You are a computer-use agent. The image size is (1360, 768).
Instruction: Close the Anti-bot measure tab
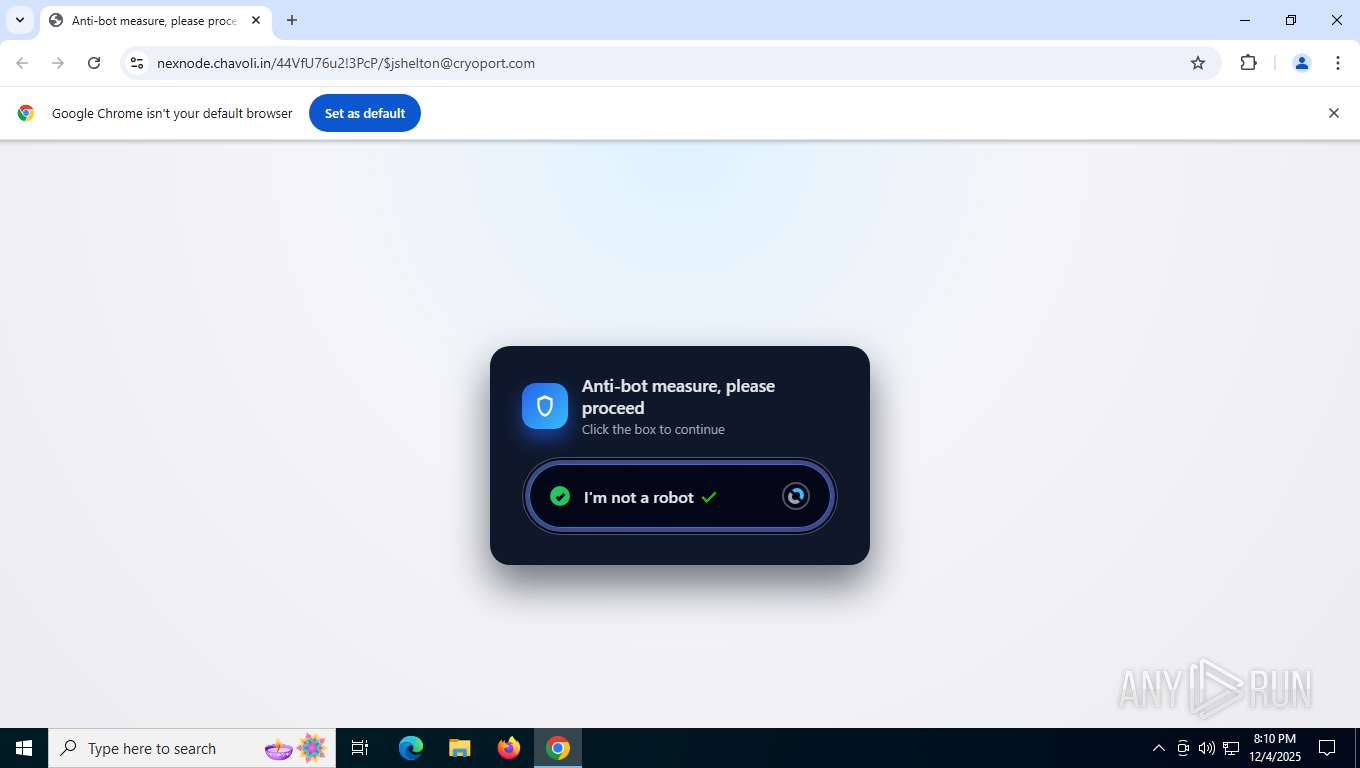tap(256, 20)
